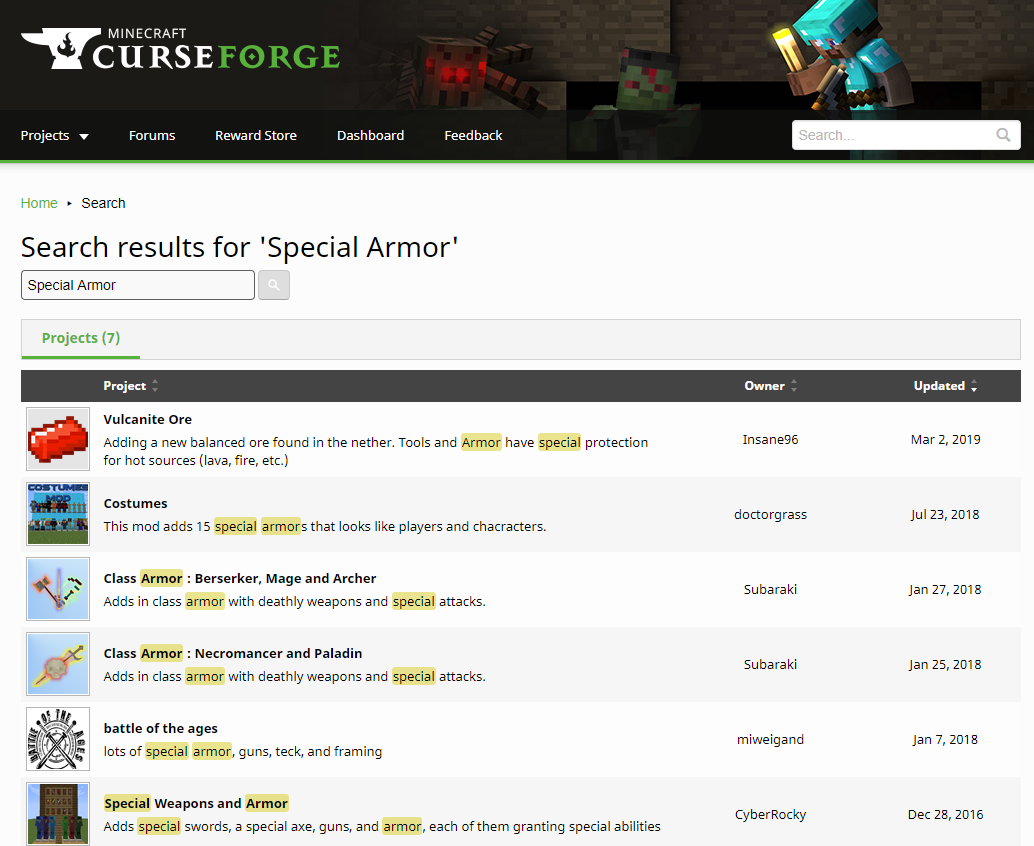Click the Jul 23, 2018 updated date
This screenshot has height=846, width=1034.
946,514
